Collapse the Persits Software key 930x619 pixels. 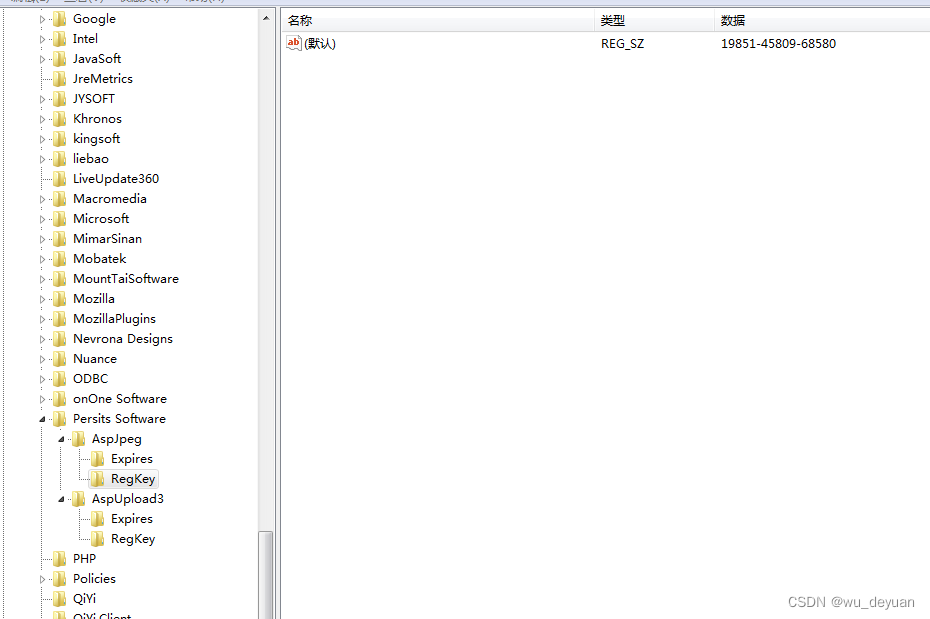(x=42, y=418)
